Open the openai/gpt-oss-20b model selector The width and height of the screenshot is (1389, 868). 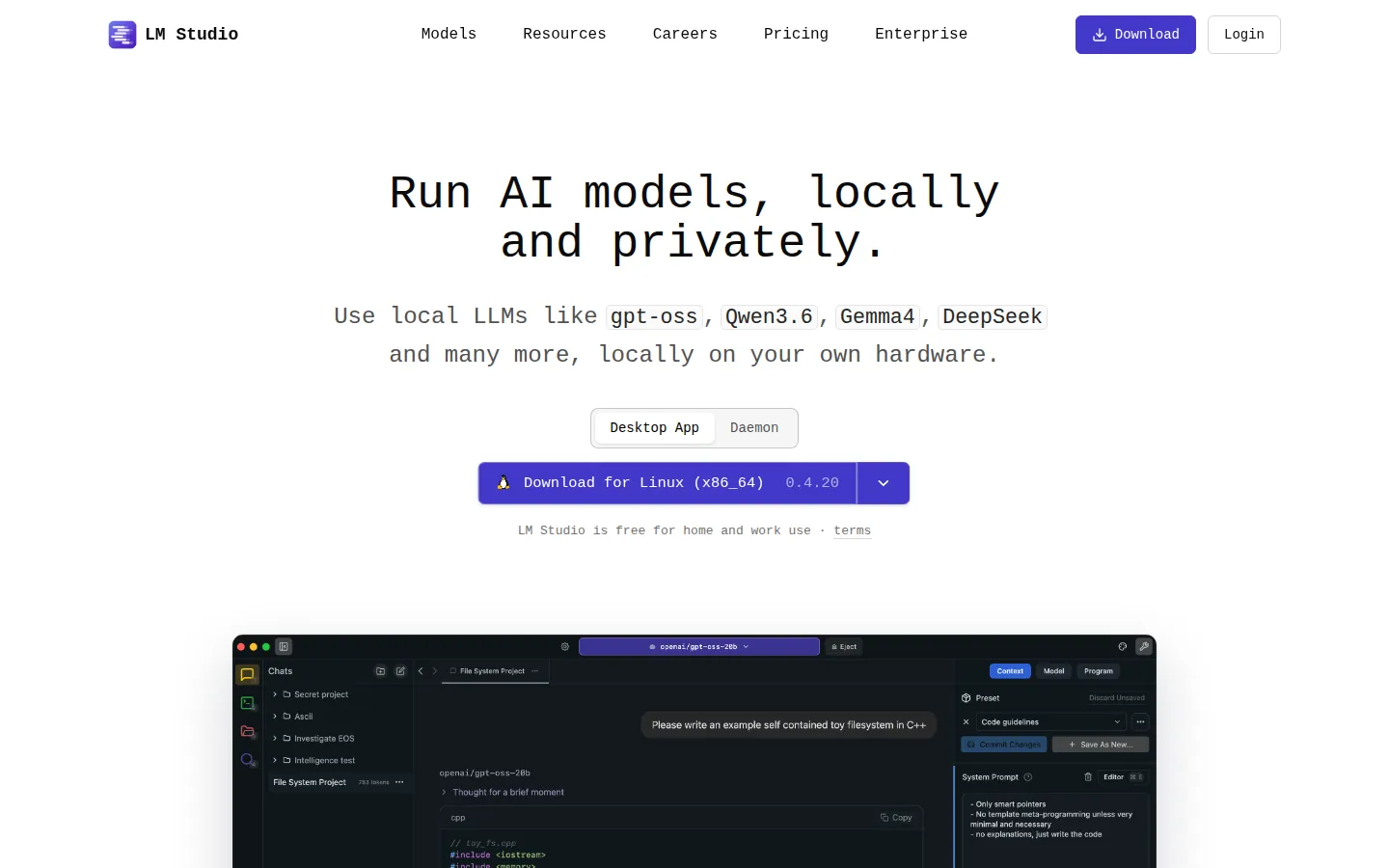(699, 647)
